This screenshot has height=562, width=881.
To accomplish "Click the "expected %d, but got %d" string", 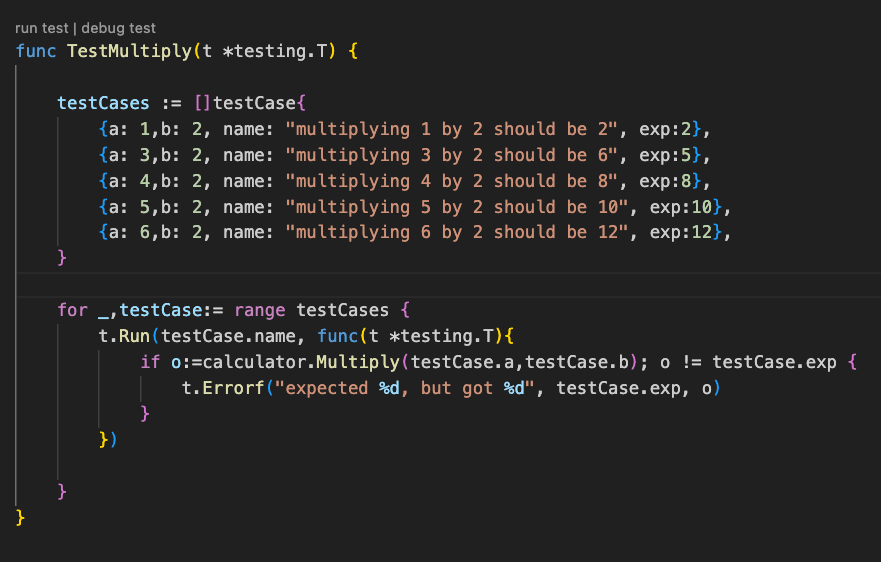I will pyautogui.click(x=411, y=388).
